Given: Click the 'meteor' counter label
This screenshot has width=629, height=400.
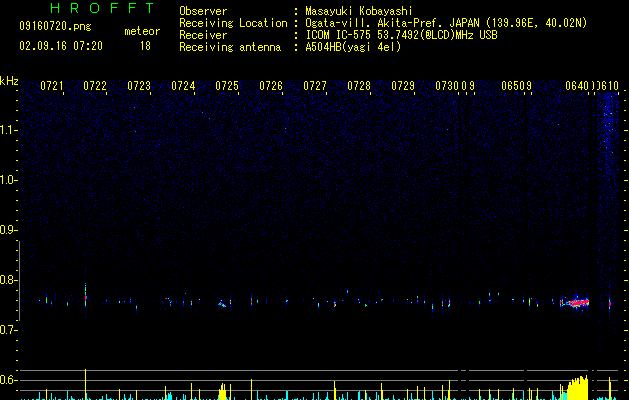Looking at the screenshot, I should pyautogui.click(x=142, y=31).
